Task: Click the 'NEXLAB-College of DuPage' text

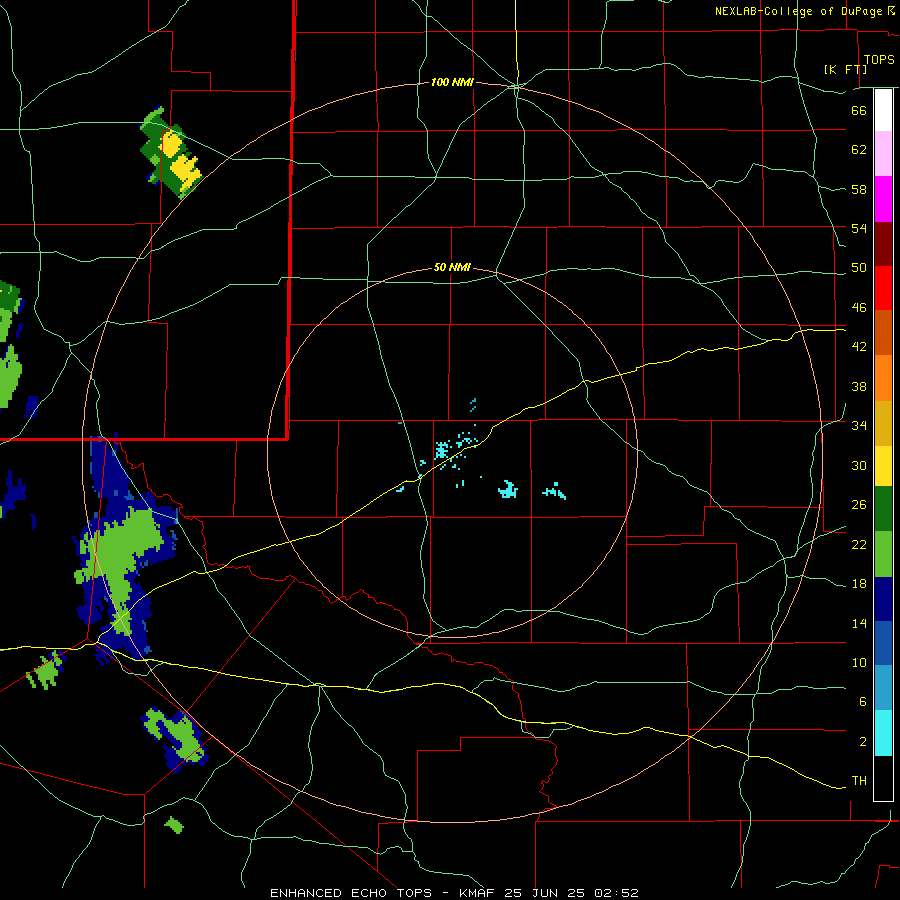Action: coord(799,11)
